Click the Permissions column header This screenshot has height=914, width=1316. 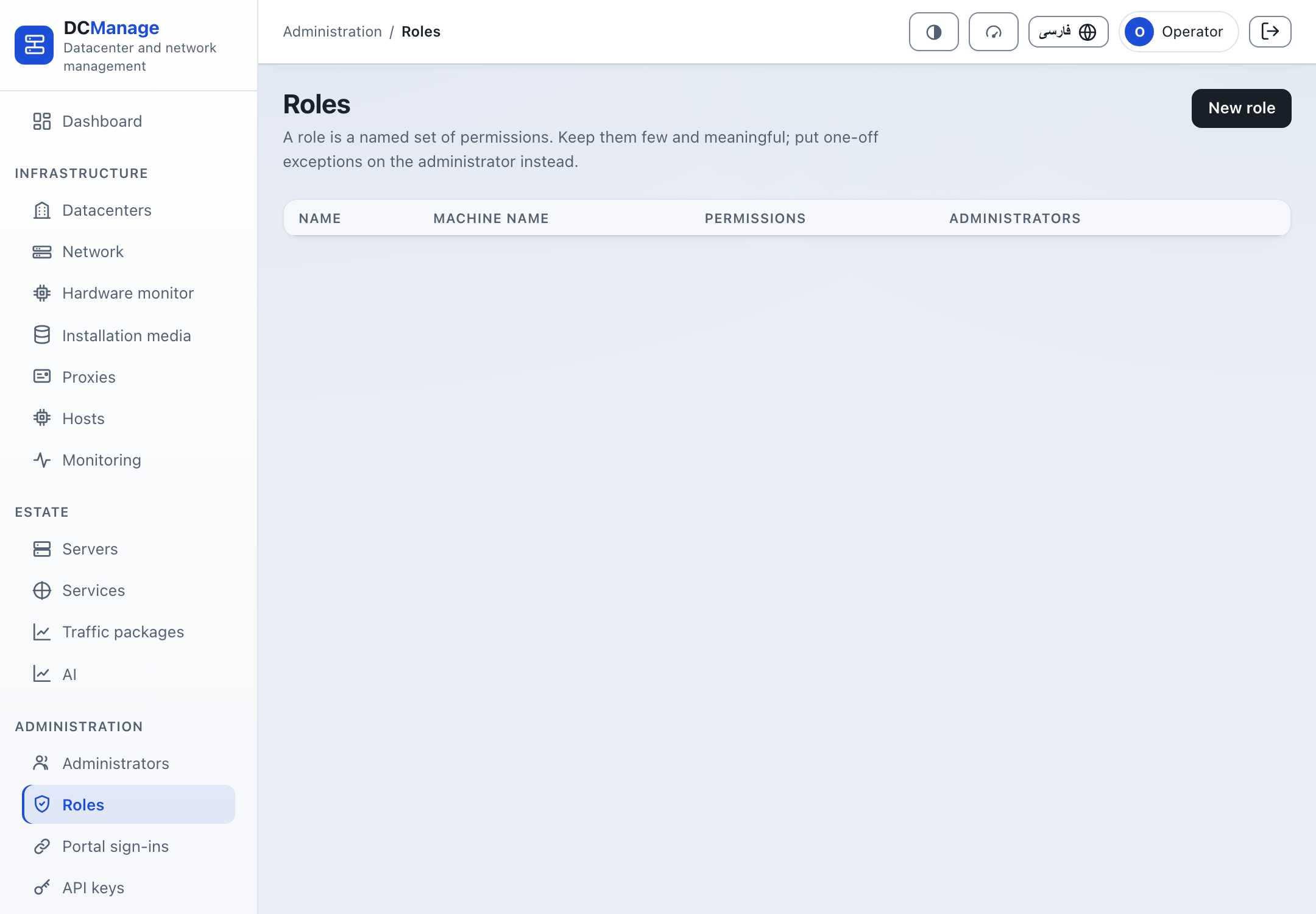(755, 218)
